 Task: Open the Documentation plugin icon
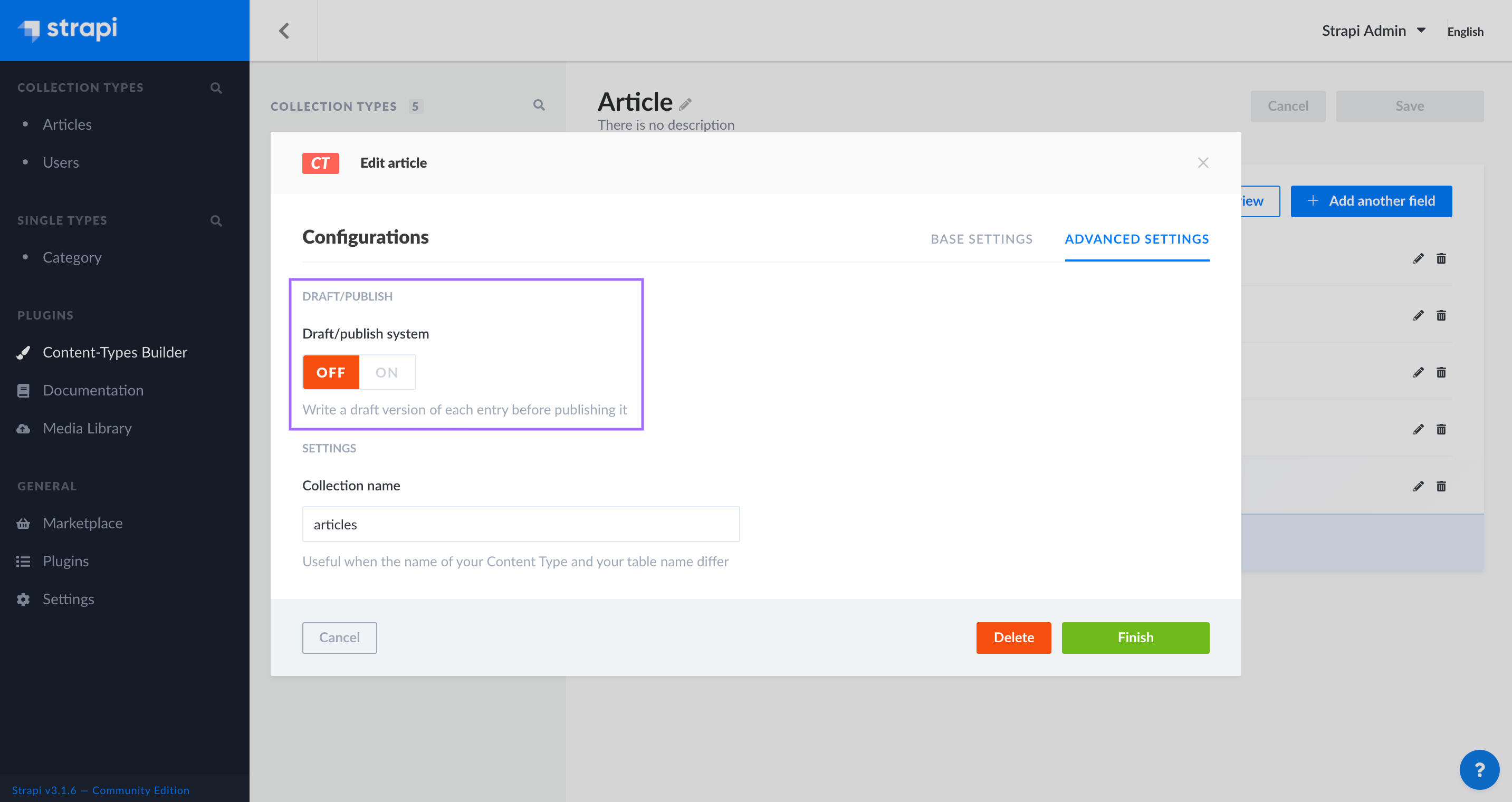[23, 390]
